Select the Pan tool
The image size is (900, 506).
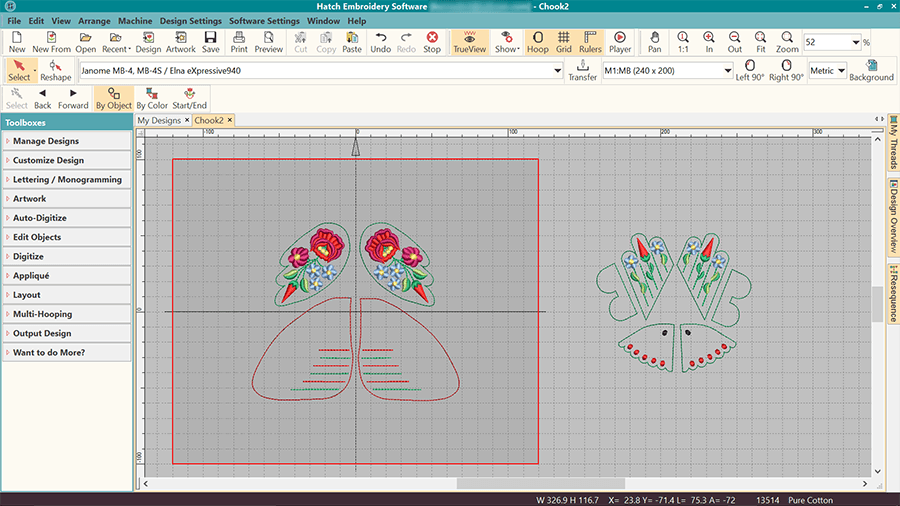(x=654, y=41)
